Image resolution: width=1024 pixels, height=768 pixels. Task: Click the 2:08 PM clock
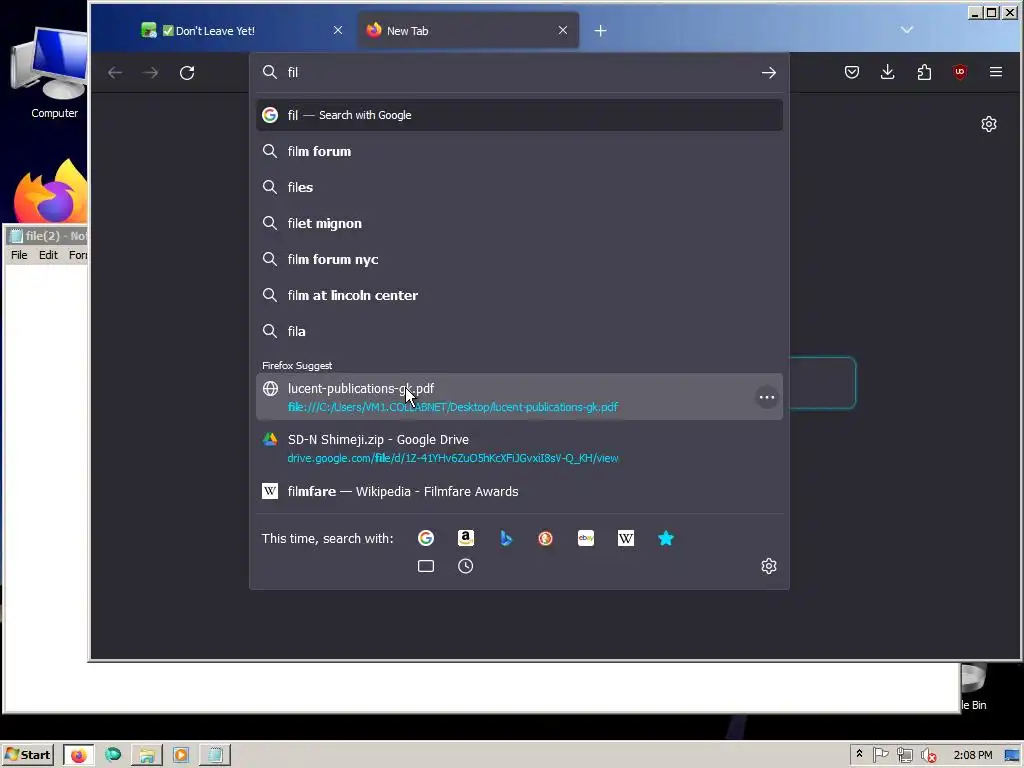click(x=972, y=756)
